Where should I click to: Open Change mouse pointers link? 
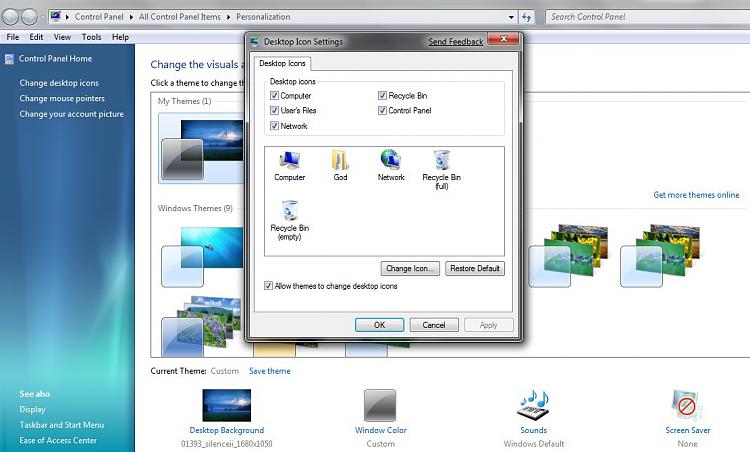coord(62,99)
